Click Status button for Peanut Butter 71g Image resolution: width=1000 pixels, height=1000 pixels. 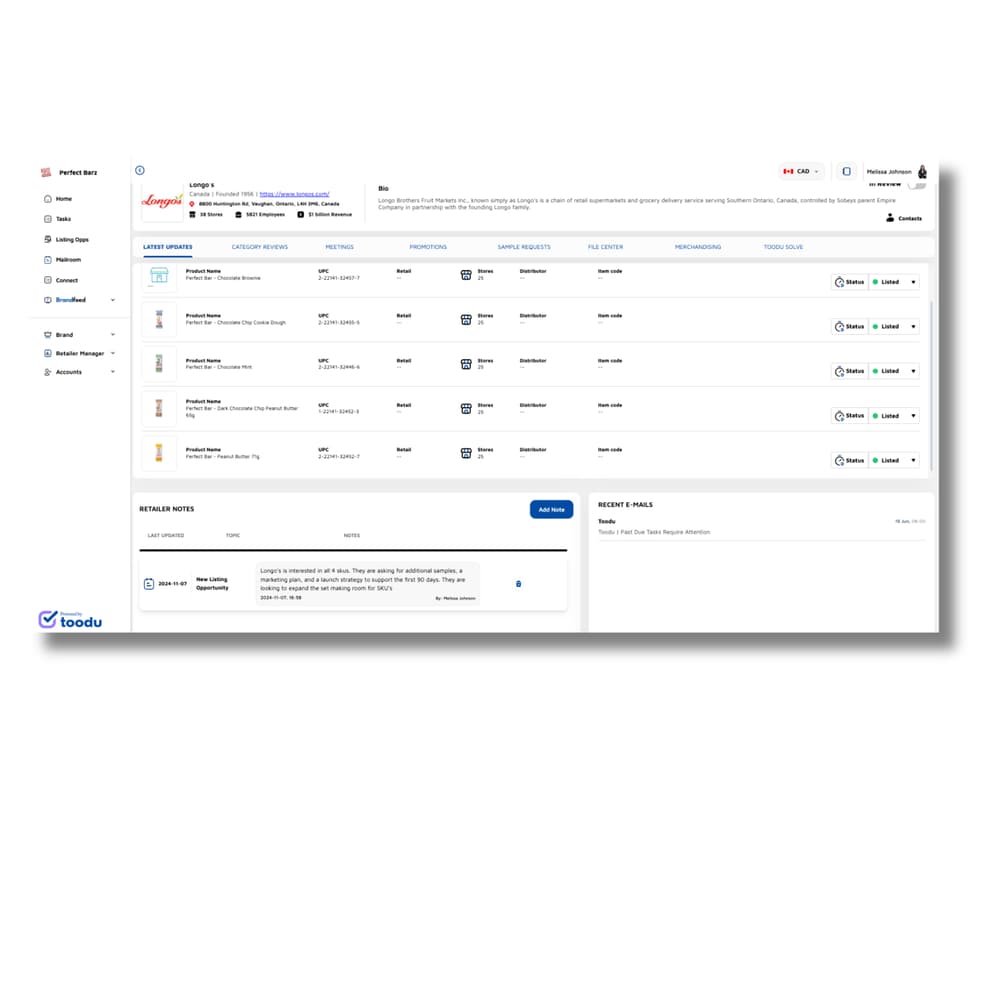[849, 460]
